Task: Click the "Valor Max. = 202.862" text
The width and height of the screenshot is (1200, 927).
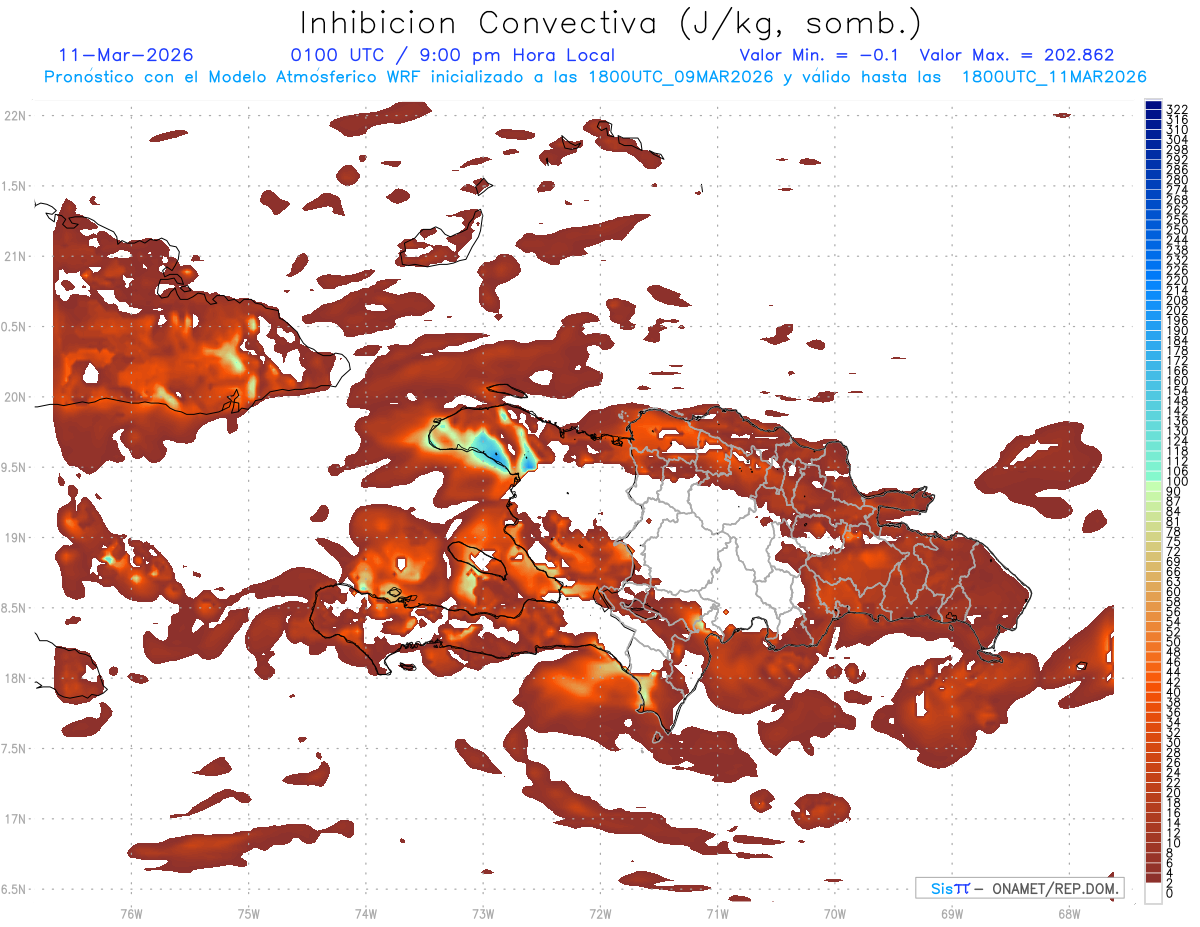Action: click(1017, 56)
